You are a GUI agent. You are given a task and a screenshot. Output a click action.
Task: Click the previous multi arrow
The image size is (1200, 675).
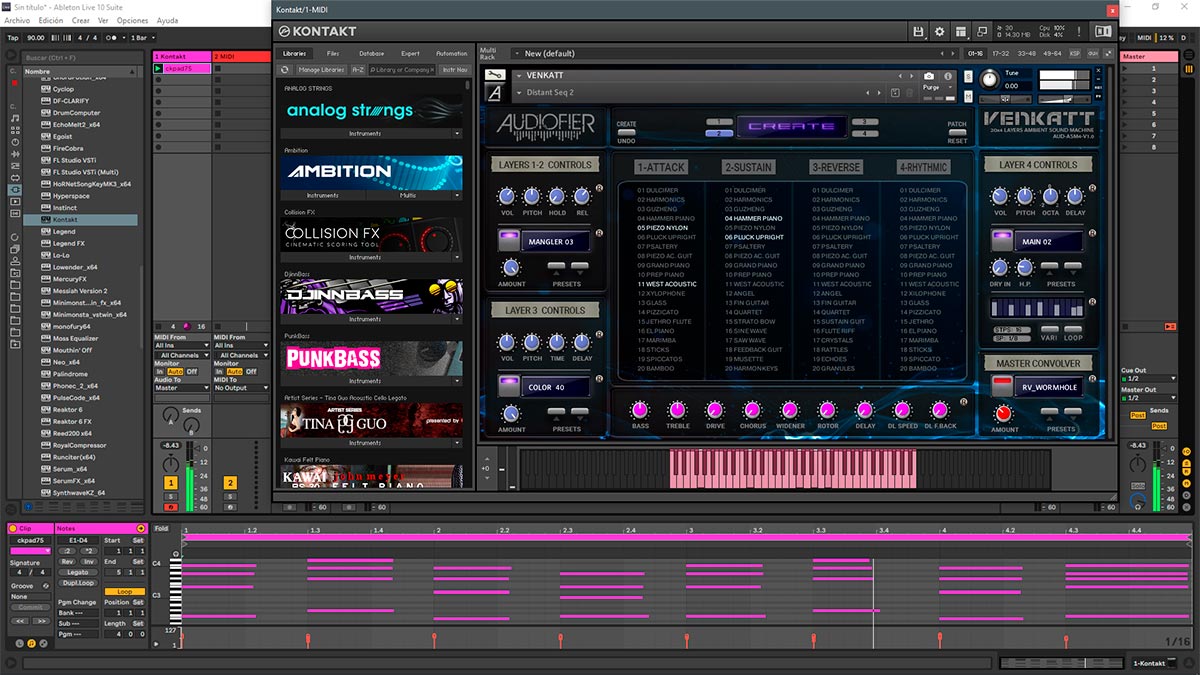point(942,53)
